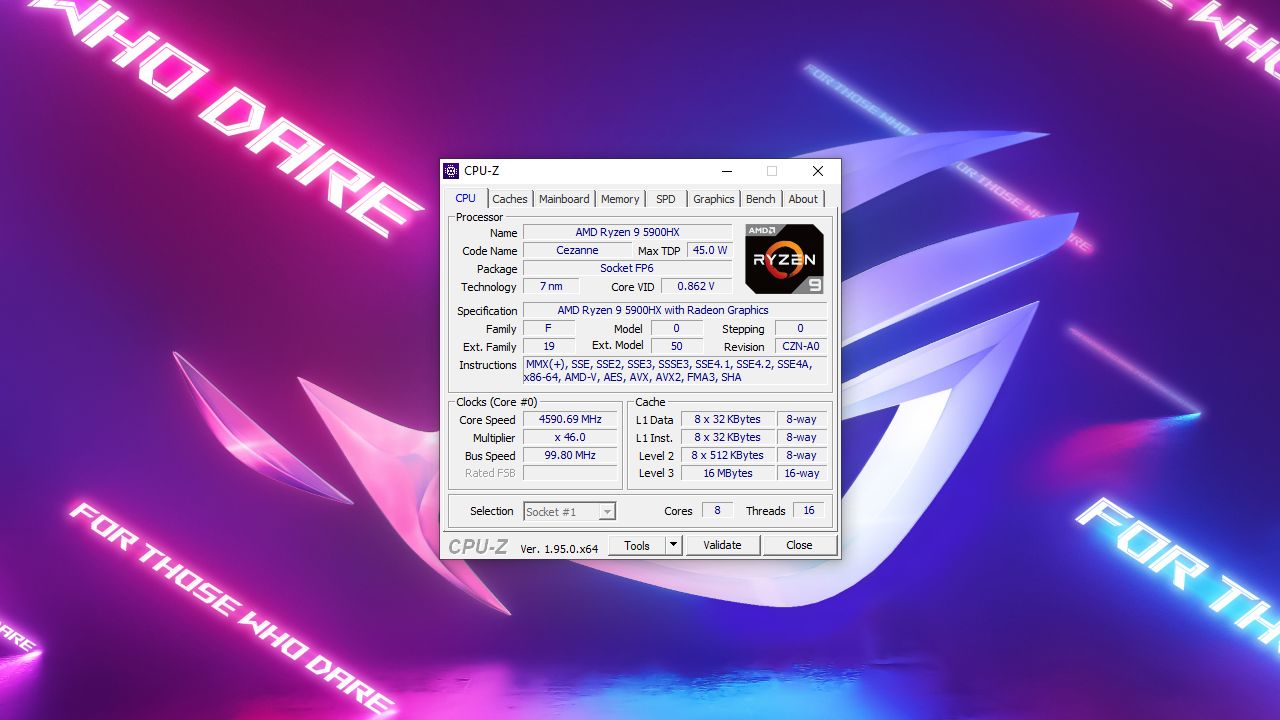Select the CPU tab

pyautogui.click(x=464, y=199)
